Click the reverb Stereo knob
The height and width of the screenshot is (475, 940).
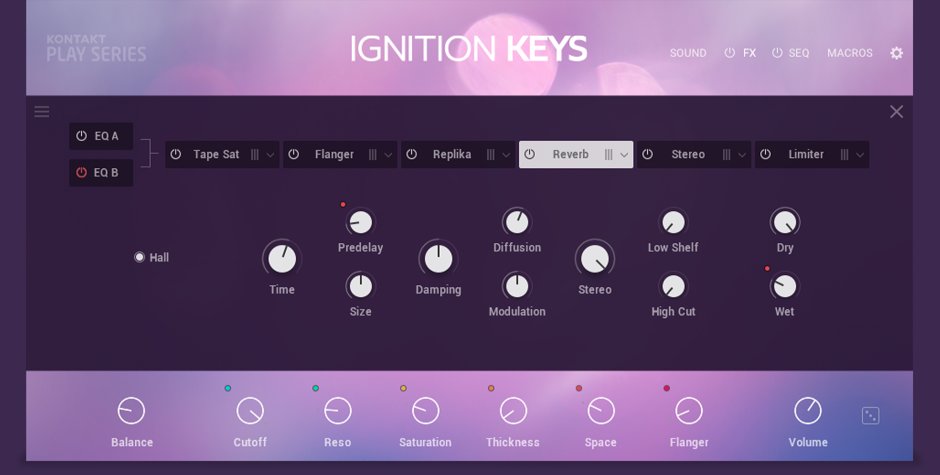[x=595, y=259]
